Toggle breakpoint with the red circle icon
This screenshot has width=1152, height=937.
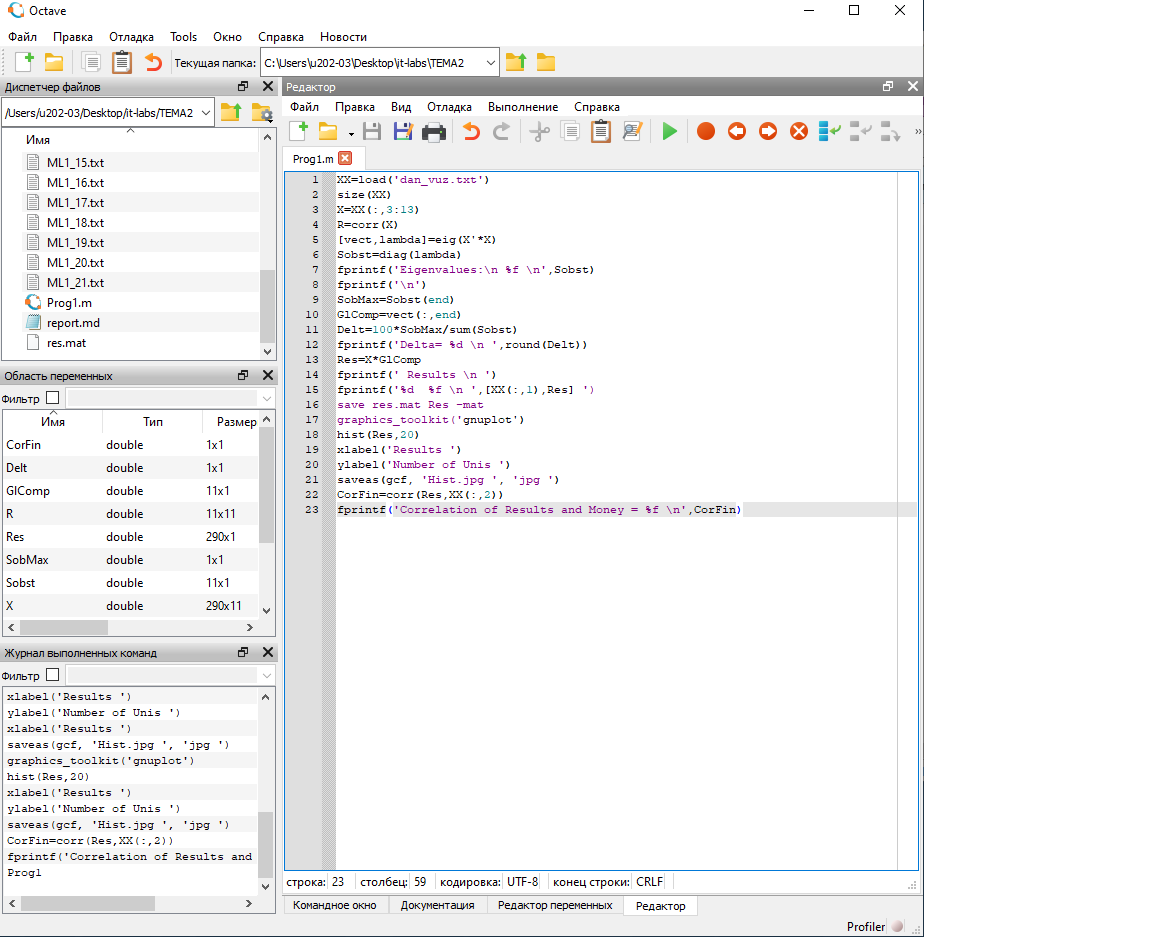click(706, 131)
